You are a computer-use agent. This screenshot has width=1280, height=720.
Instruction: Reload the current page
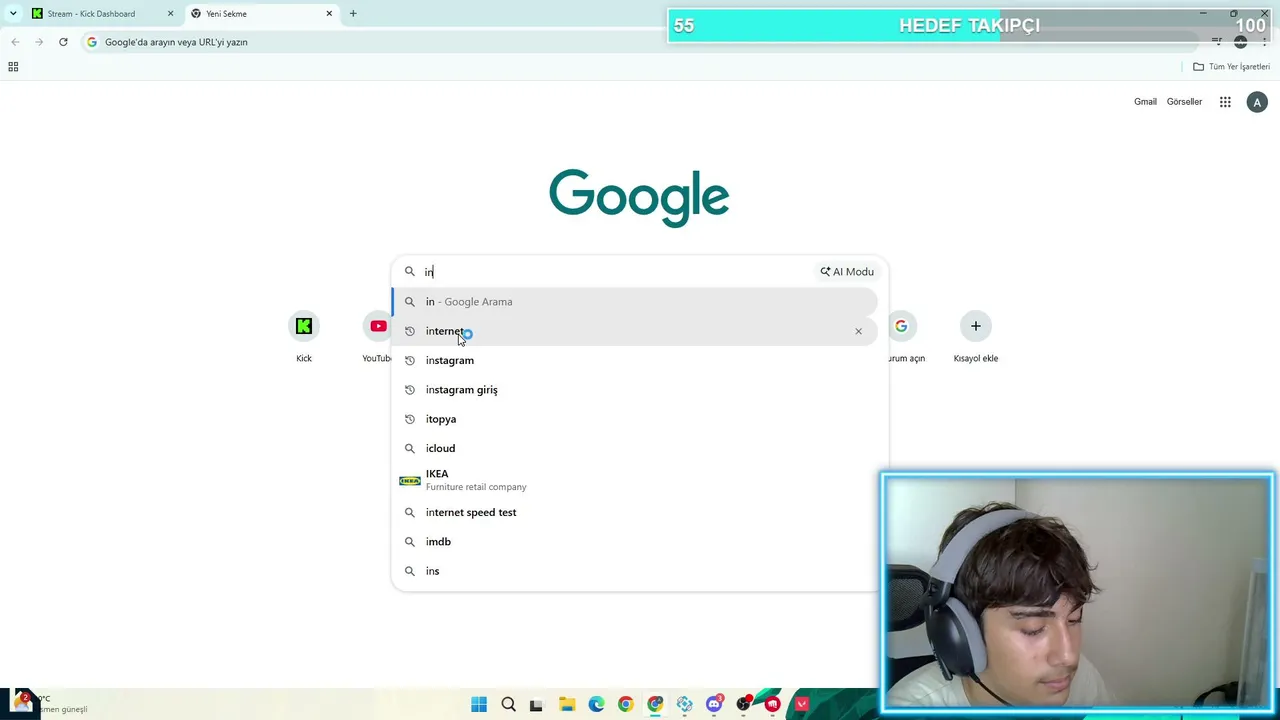pos(63,42)
